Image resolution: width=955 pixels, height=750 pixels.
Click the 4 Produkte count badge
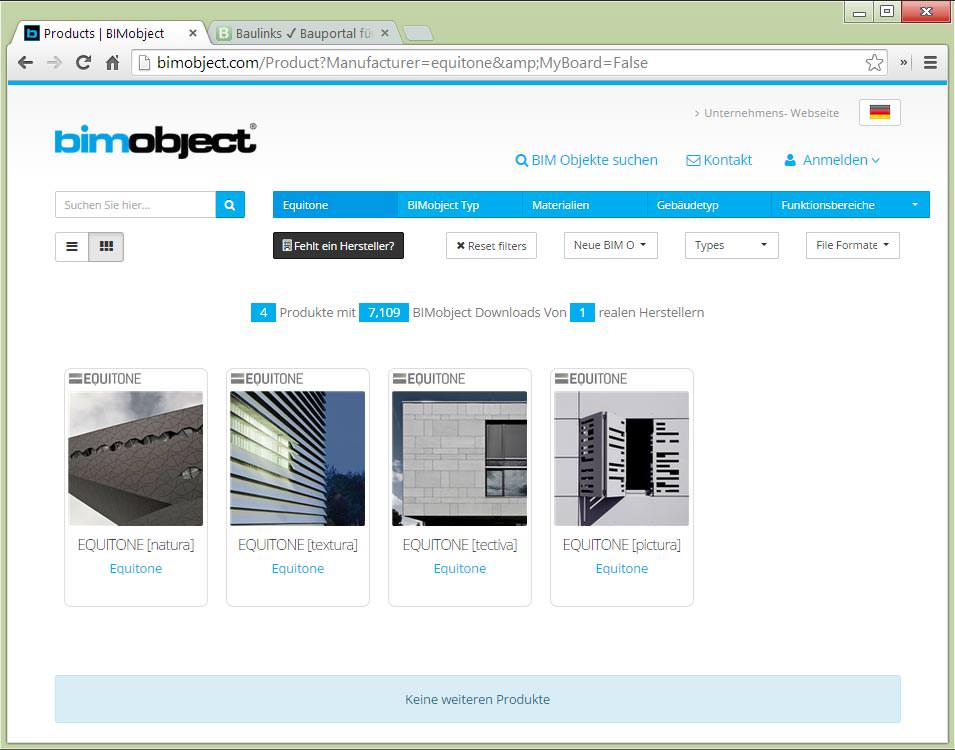[263, 313]
